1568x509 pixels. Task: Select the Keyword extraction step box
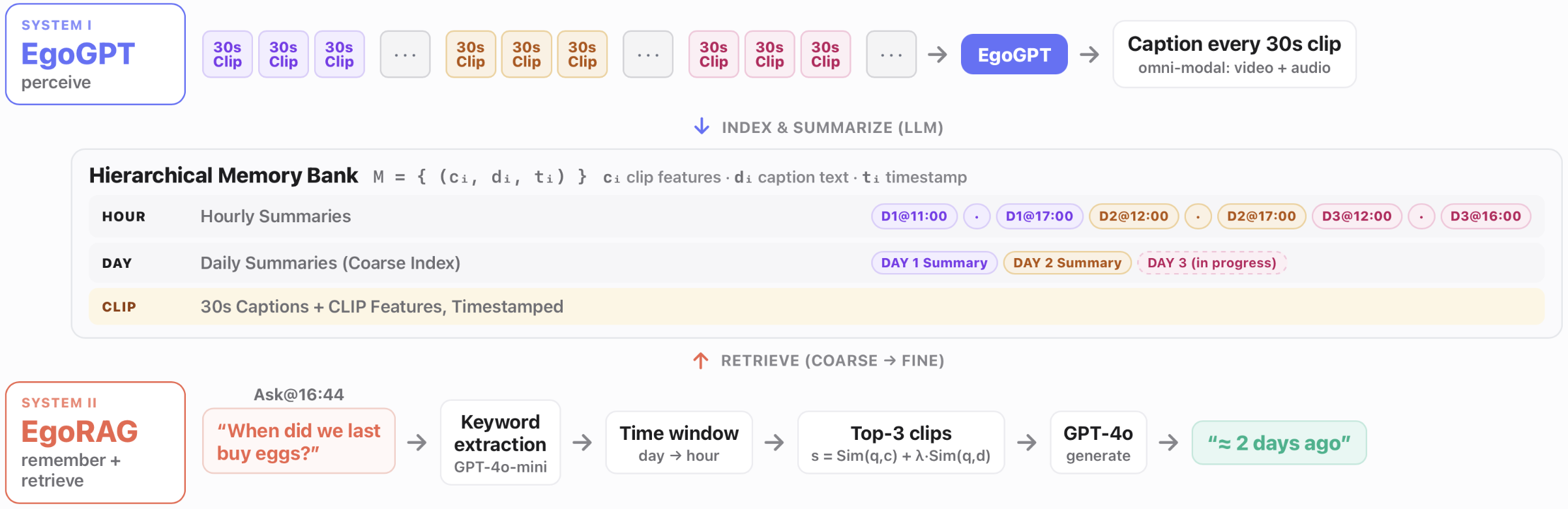click(500, 443)
